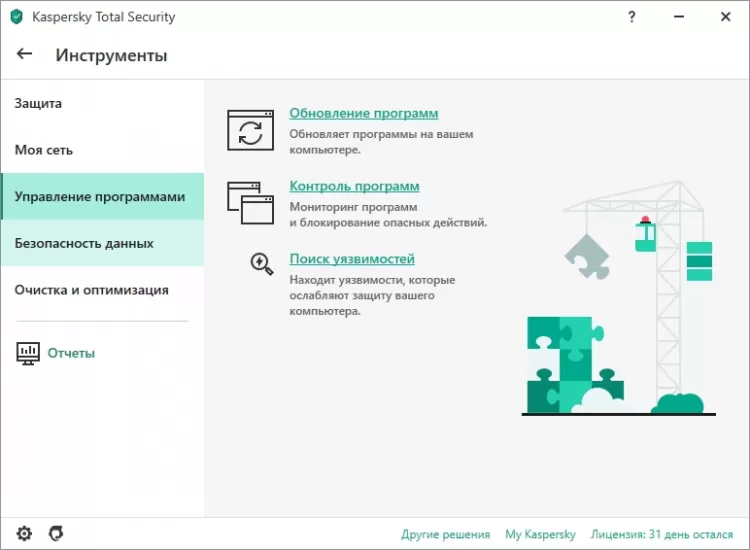Screen dimensions: 750x550
Task: Select the Безопасность данных section
Action: 102,243
